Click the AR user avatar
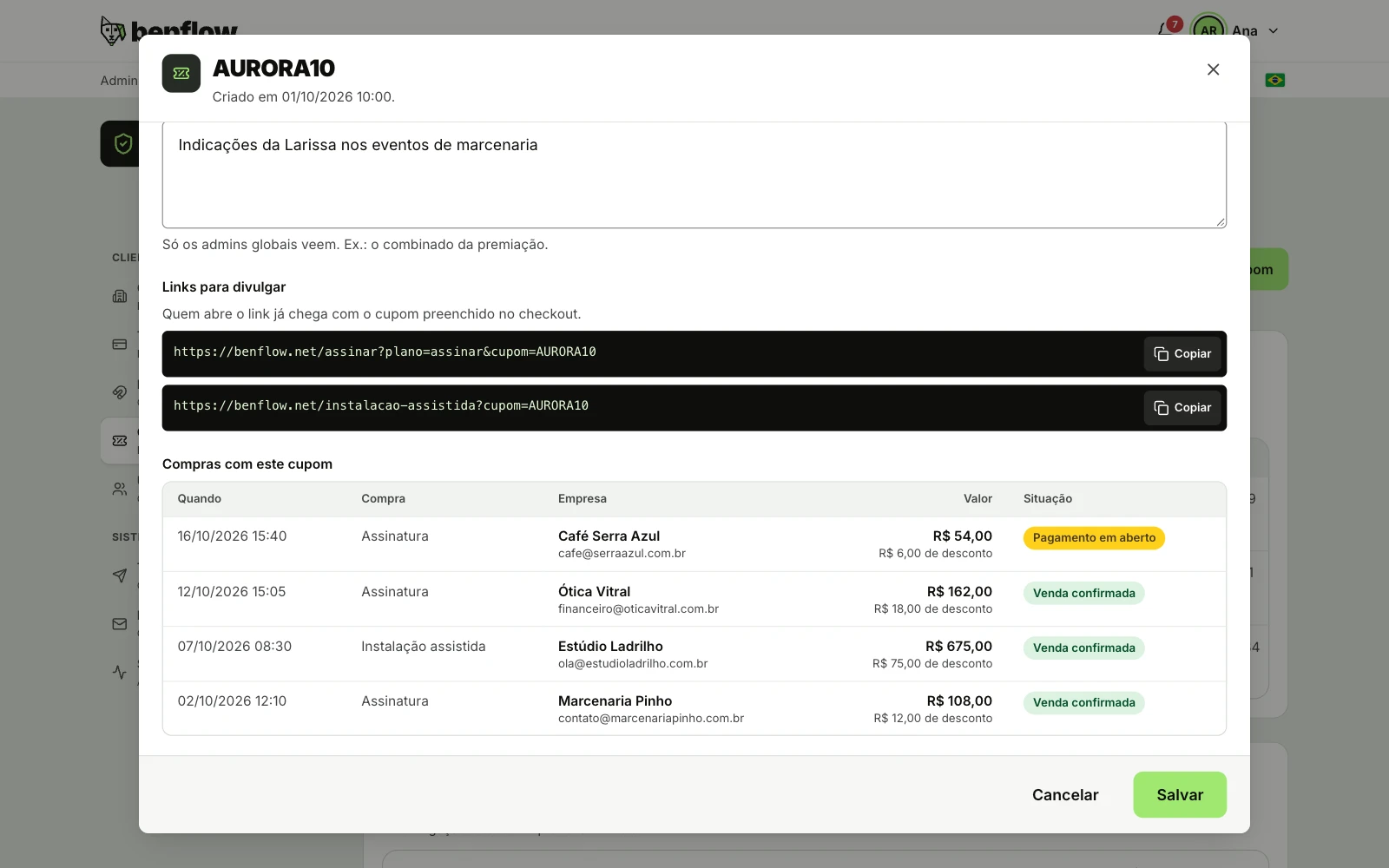1389x868 pixels. point(1208,30)
